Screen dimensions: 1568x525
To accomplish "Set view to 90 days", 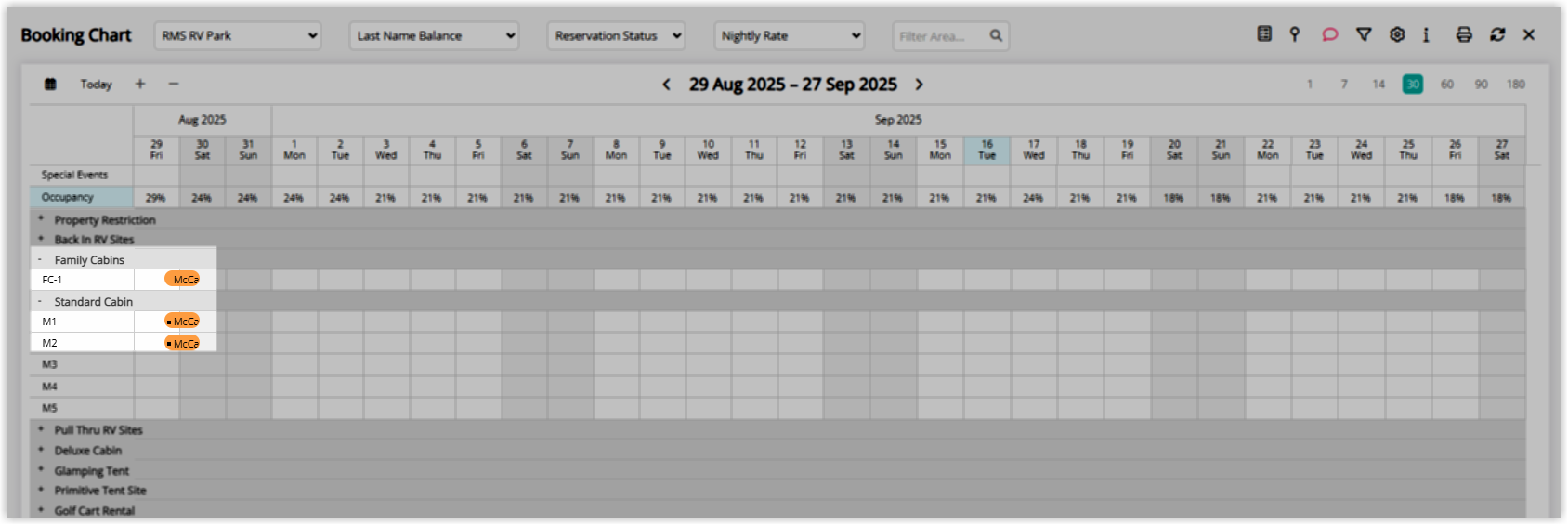I will pos(1482,84).
